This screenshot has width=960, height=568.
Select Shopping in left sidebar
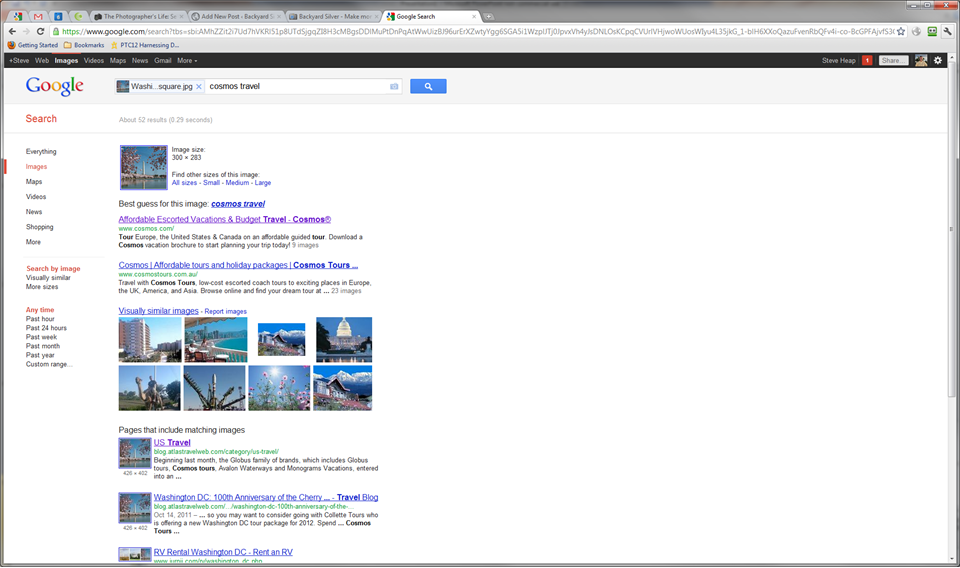pyautogui.click(x=40, y=227)
